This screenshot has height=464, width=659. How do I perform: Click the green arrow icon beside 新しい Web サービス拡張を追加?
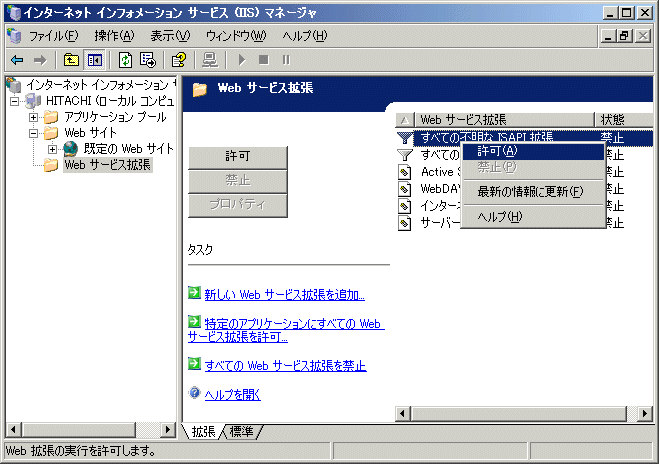[194, 293]
